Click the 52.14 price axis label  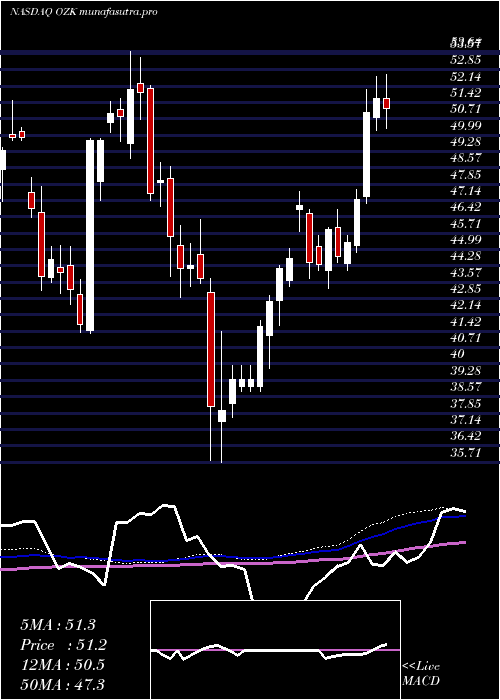(466, 76)
